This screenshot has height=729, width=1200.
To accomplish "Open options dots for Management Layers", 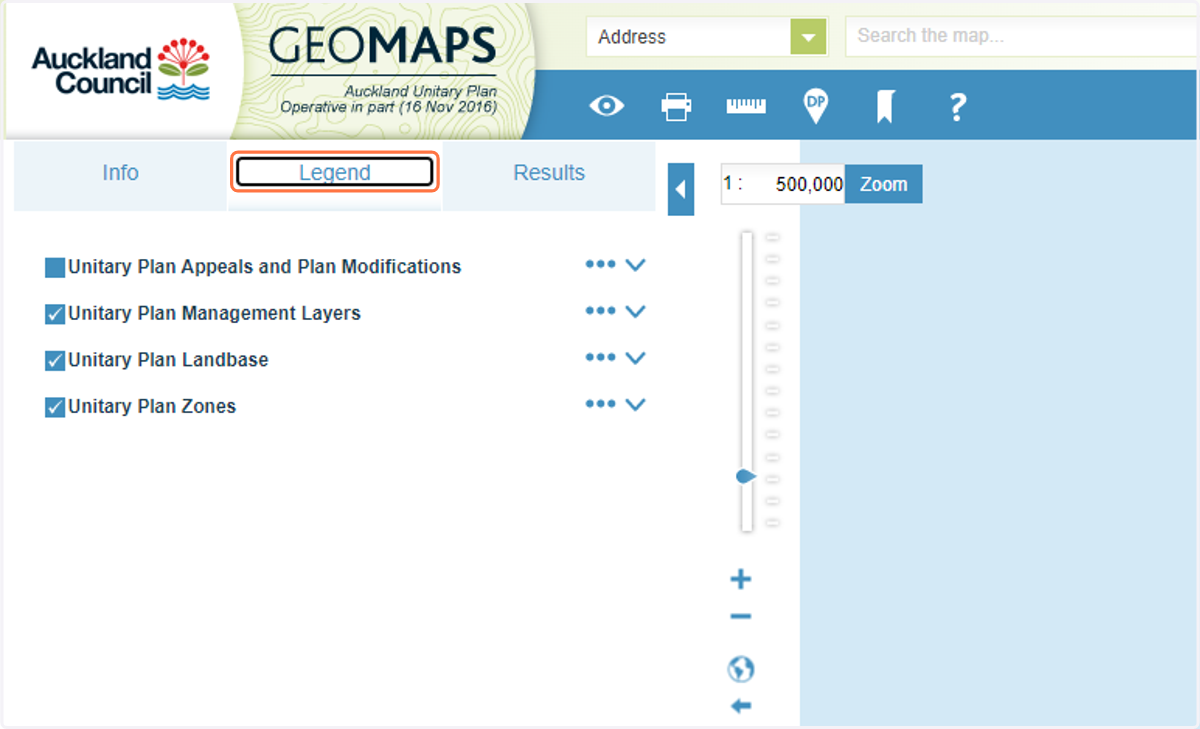I will [600, 311].
